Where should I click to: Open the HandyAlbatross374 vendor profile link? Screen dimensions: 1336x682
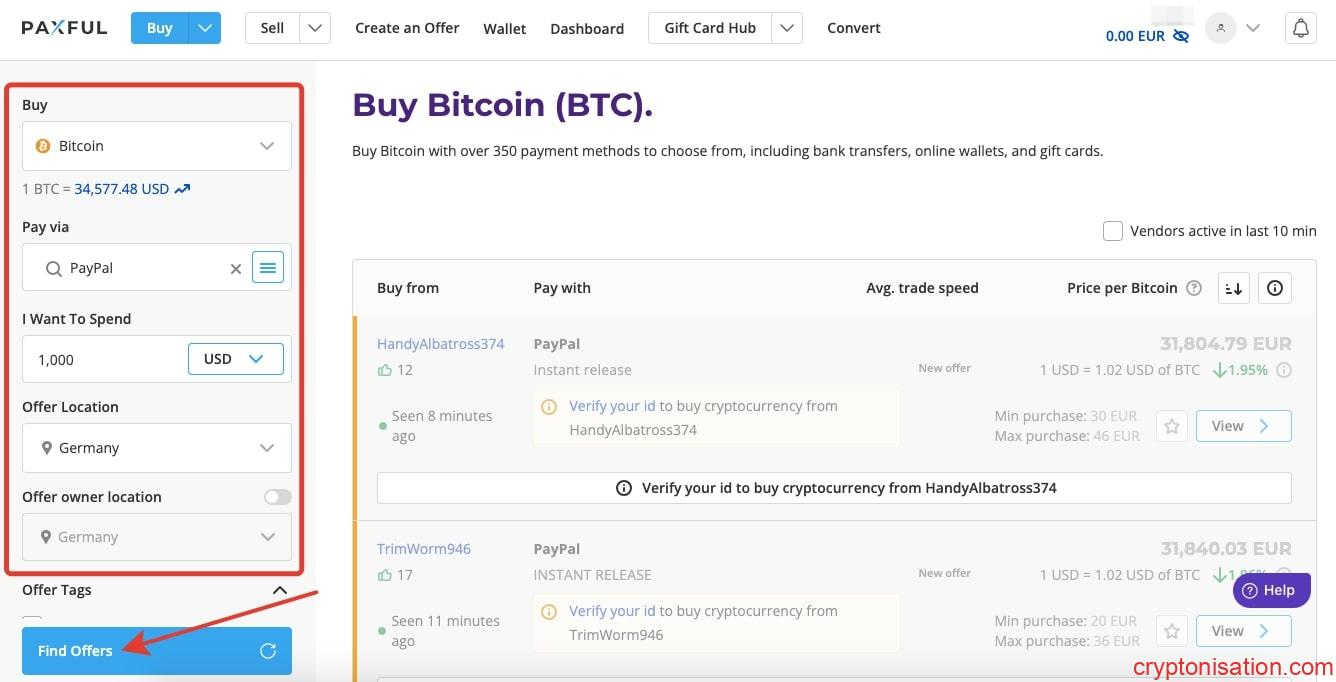(x=440, y=343)
